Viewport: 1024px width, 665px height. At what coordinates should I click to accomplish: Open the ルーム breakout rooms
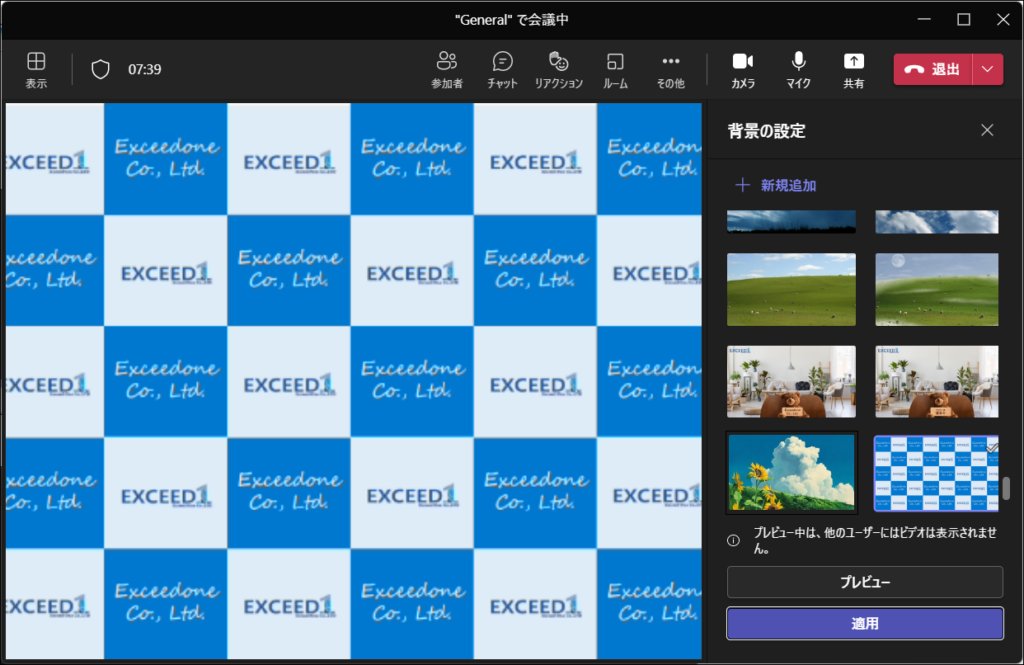point(615,69)
